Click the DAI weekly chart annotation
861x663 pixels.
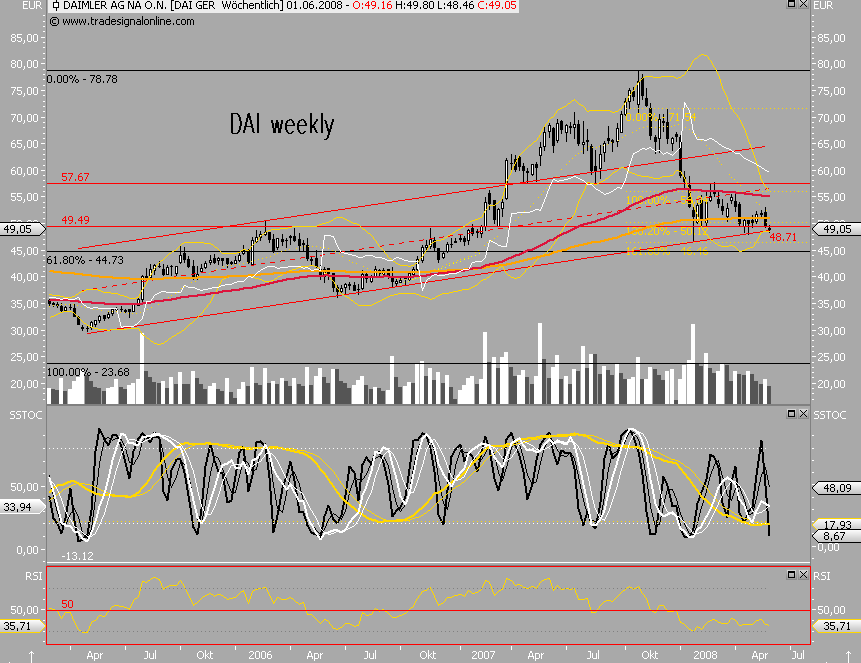click(281, 125)
